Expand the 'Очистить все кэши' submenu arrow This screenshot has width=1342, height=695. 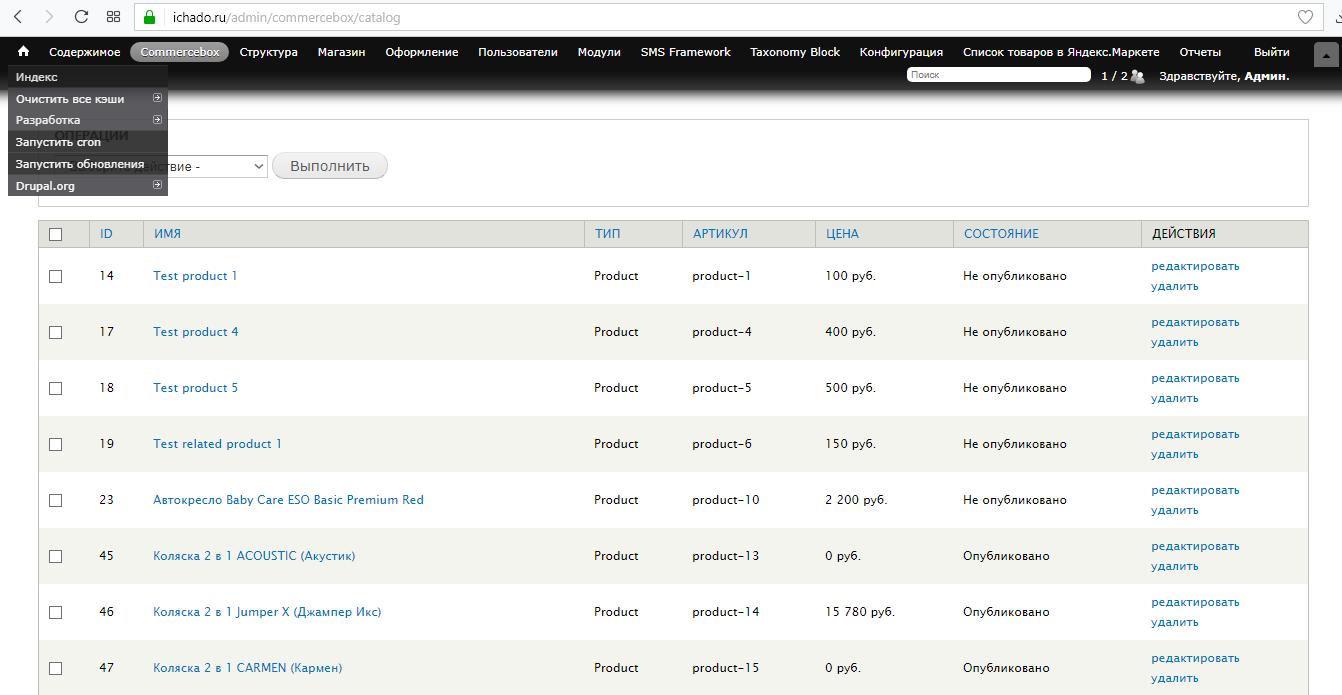click(157, 98)
